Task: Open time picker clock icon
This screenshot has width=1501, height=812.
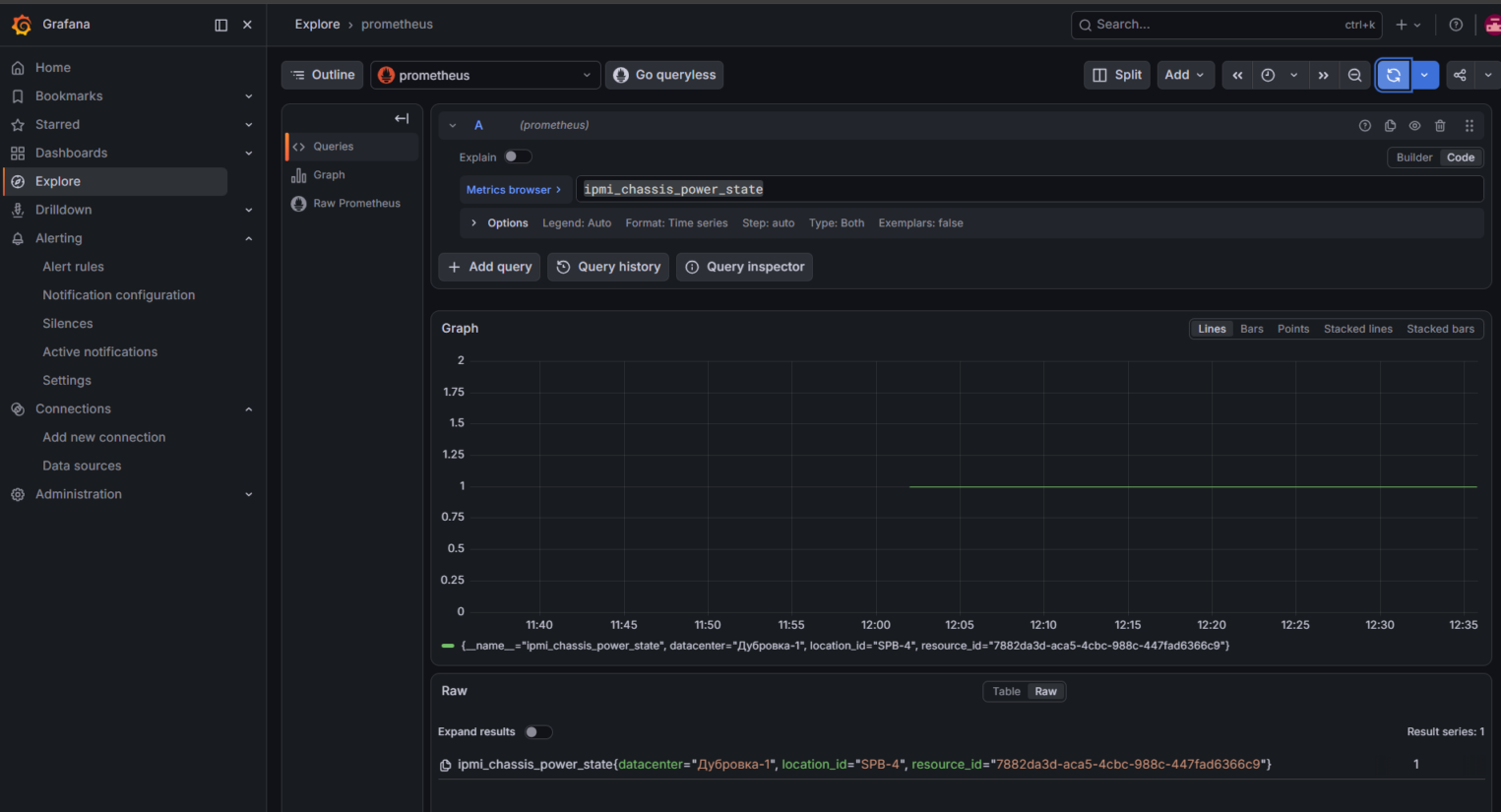Action: tap(1268, 75)
